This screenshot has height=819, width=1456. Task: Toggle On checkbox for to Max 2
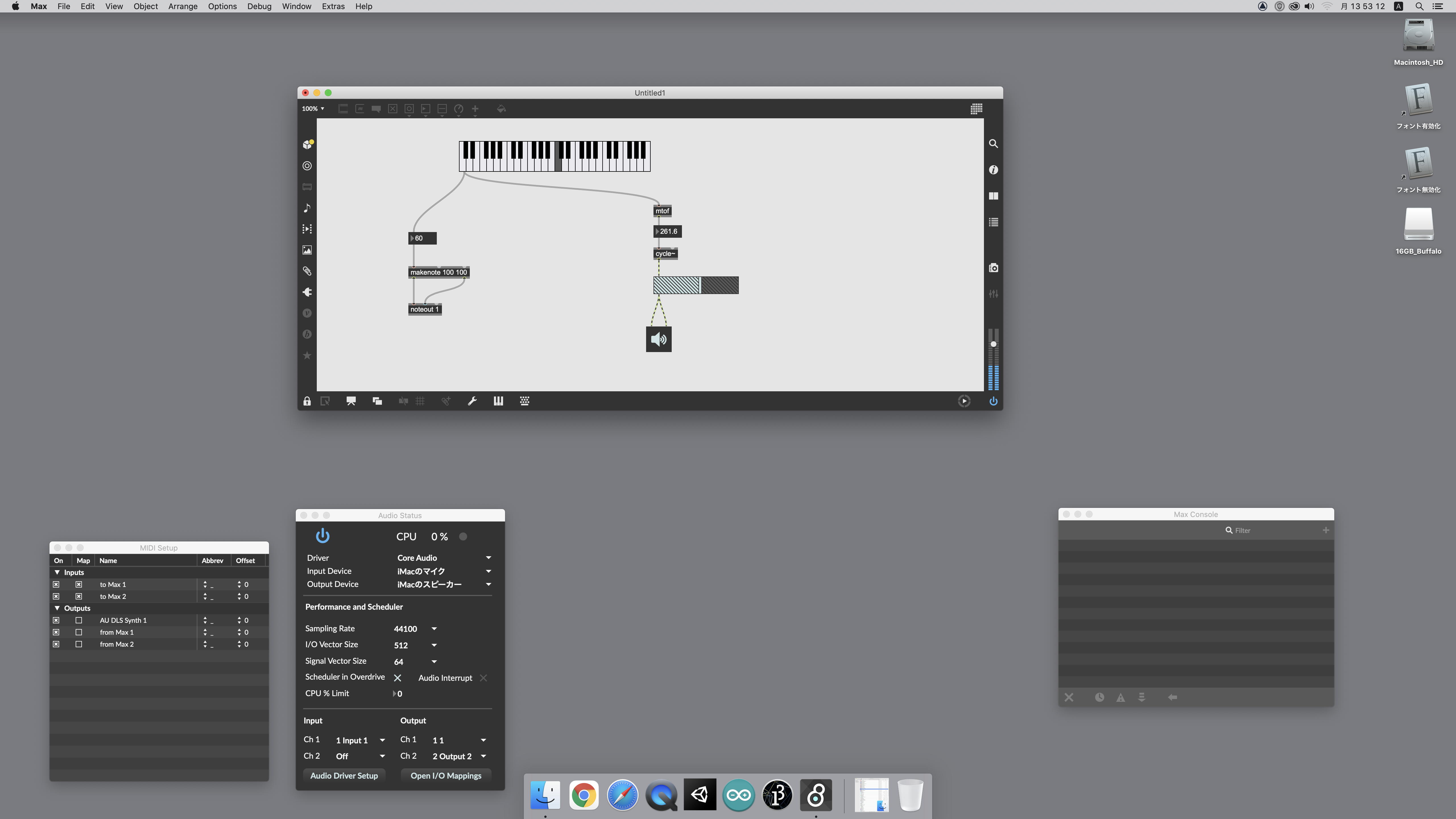point(56,596)
